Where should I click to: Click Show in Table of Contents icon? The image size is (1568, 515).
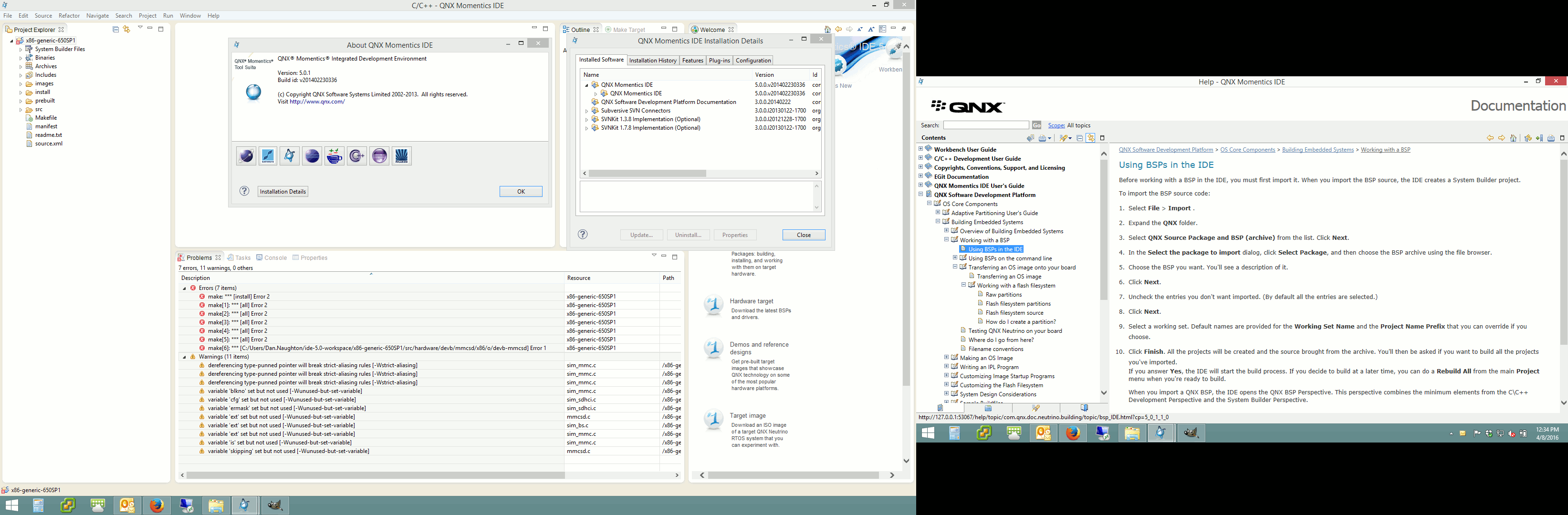[x=1528, y=138]
